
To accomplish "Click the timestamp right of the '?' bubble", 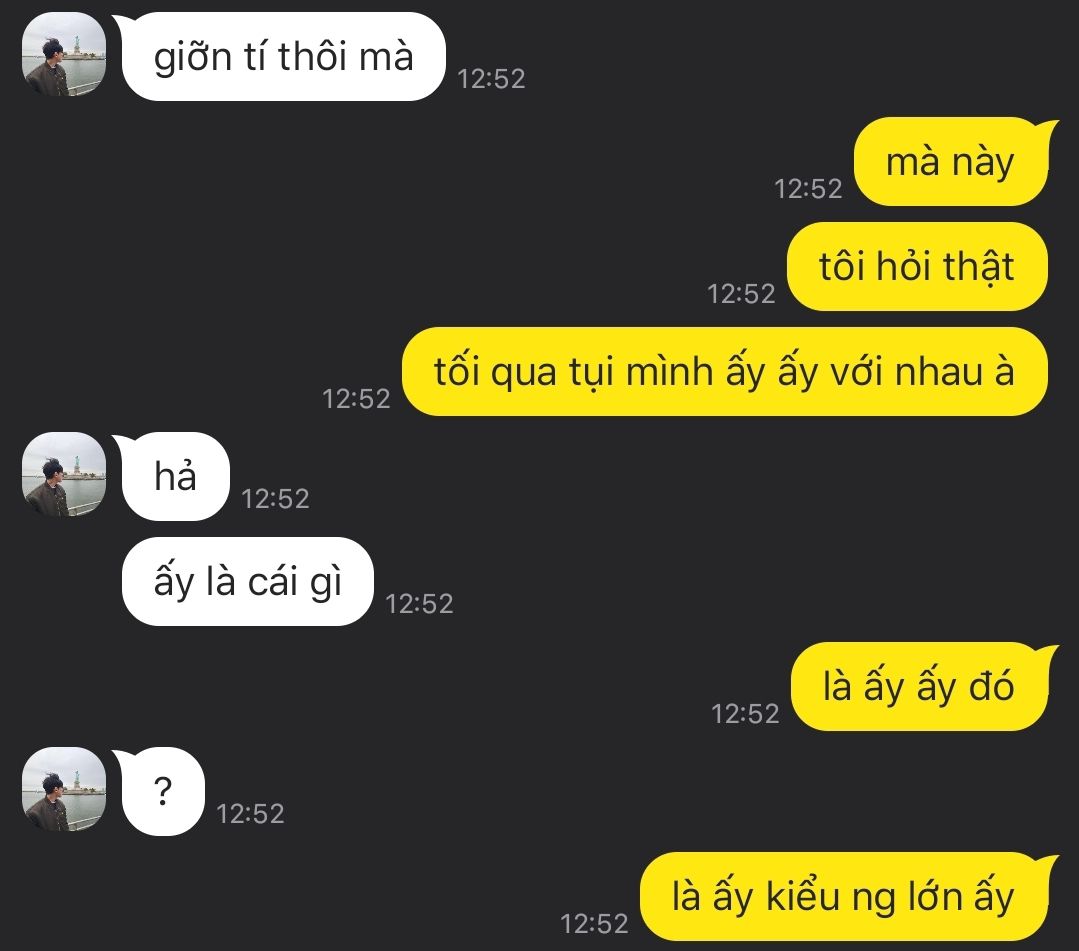I will [250, 814].
